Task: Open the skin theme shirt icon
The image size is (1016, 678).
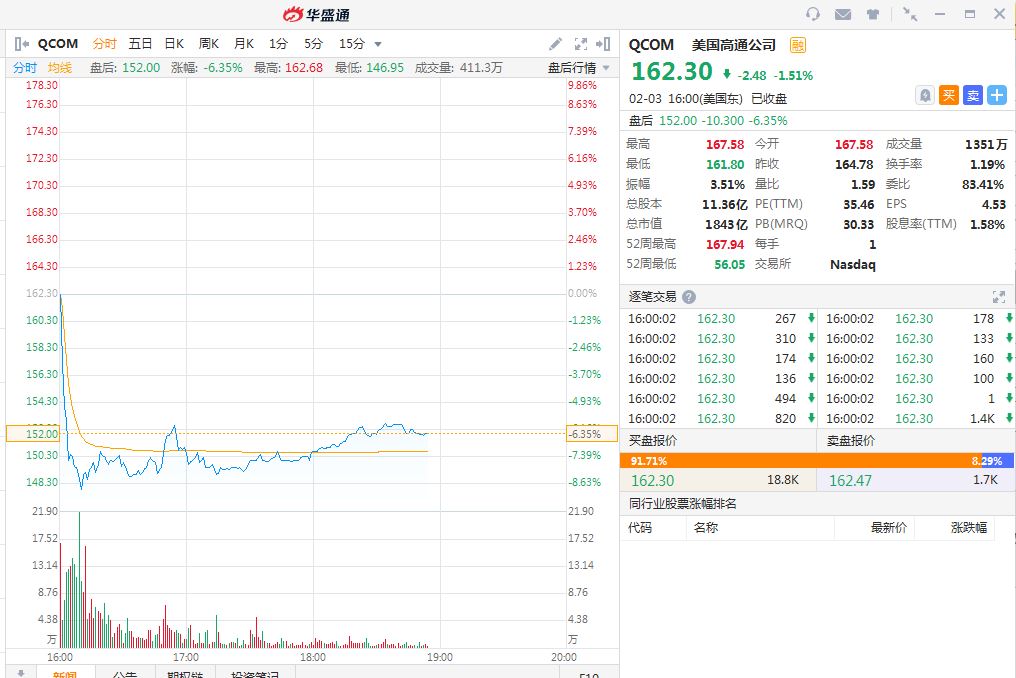Action: point(873,14)
